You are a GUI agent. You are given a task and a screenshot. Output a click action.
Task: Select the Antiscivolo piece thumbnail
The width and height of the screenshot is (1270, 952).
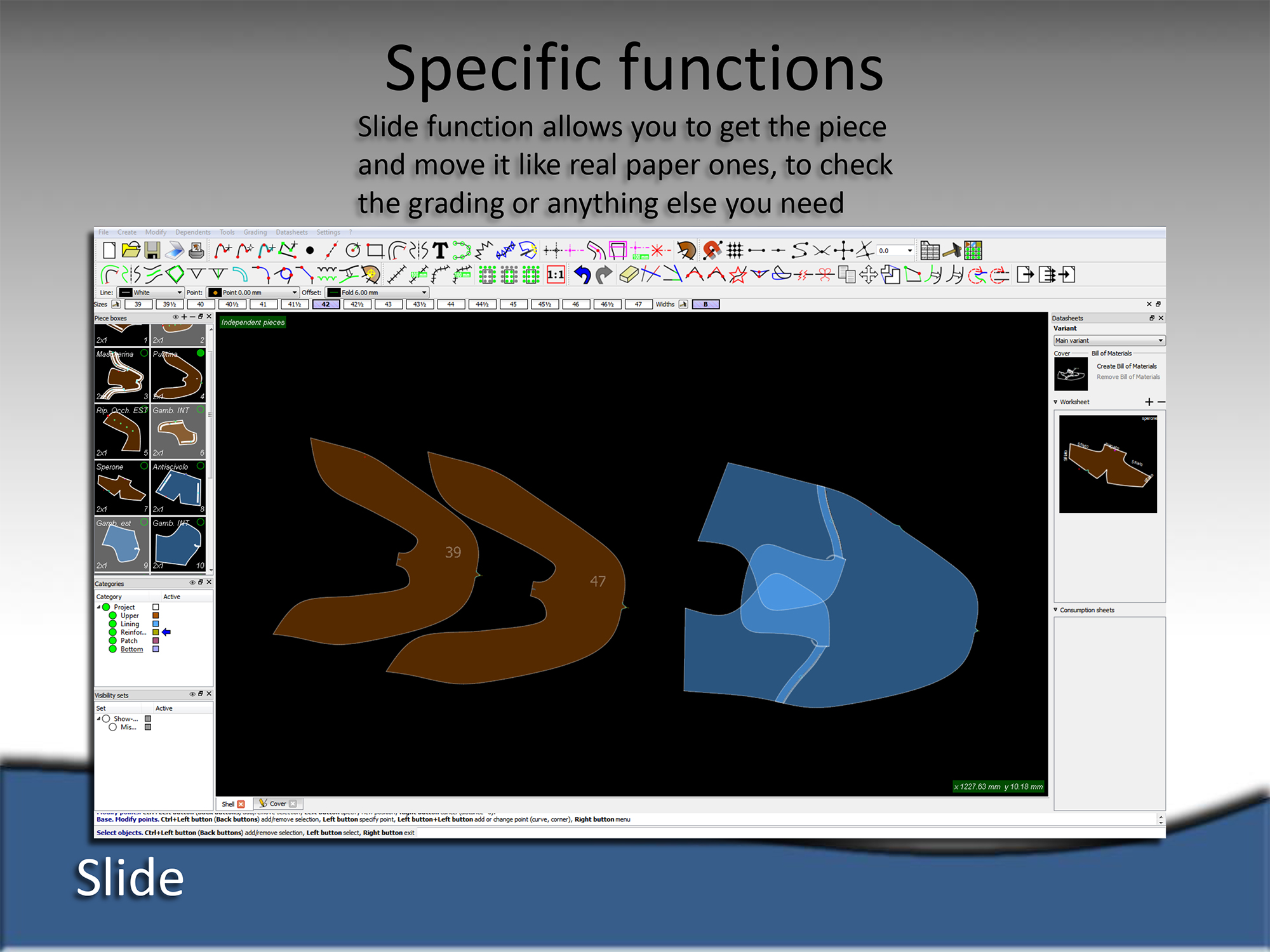(178, 487)
